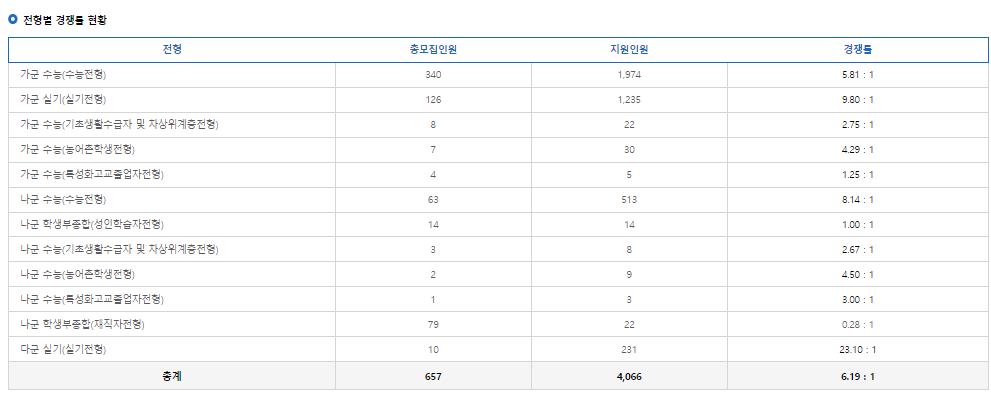This screenshot has height=393, width=991.
Task: Click 10 recruitment cell for 다군 실기
Action: click(433, 349)
